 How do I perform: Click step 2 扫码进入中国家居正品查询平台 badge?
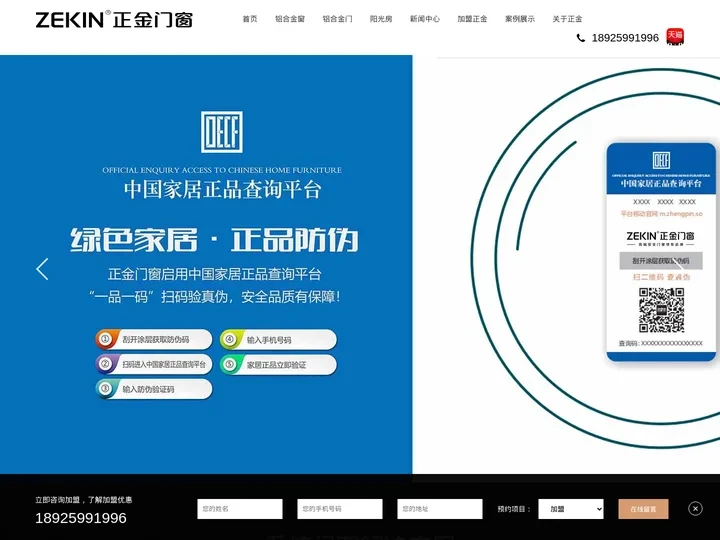154,364
